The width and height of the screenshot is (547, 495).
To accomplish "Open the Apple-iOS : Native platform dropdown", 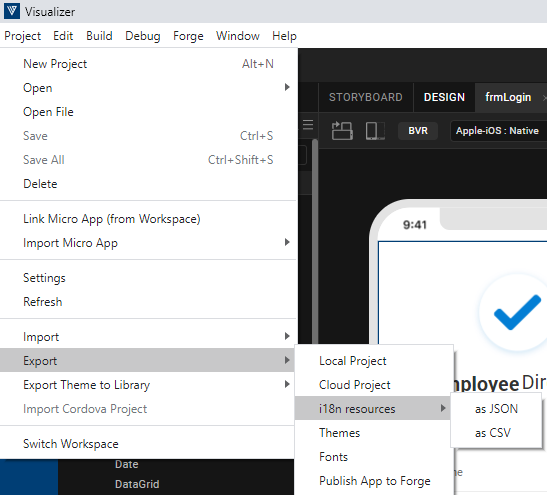I will pos(499,131).
